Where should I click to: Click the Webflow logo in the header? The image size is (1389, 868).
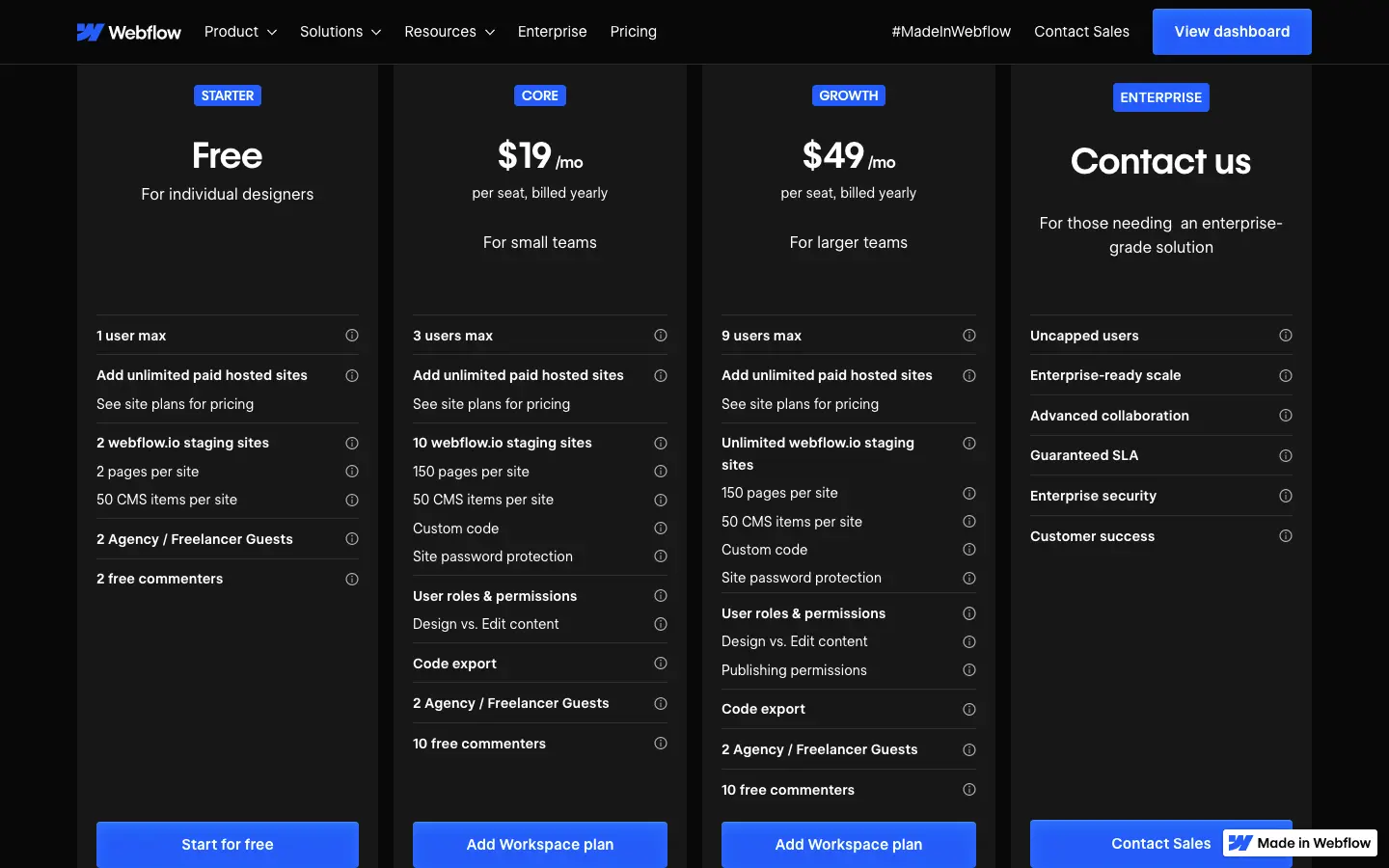(x=129, y=32)
